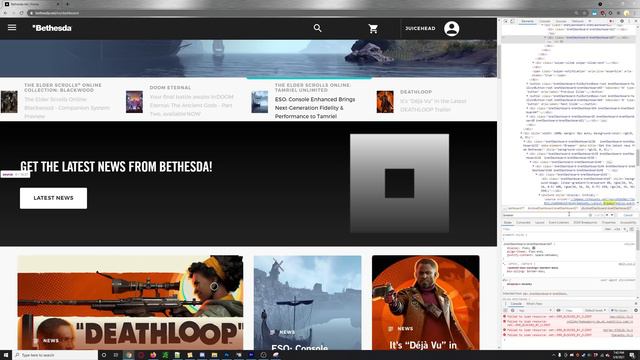This screenshot has height=360, width=640.
Task: Add new style rule plus icon
Action: click(625, 229)
